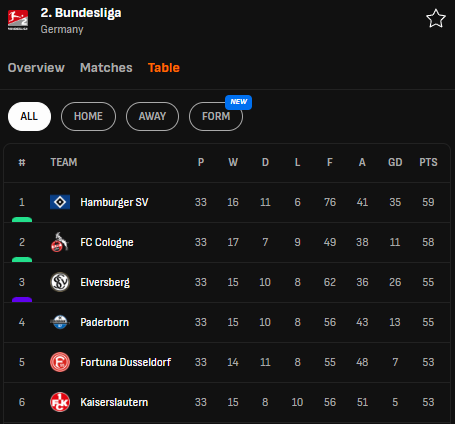Screen dimensions: 455x424
Task: Click the Paderborn club crest
Action: (x=60, y=322)
